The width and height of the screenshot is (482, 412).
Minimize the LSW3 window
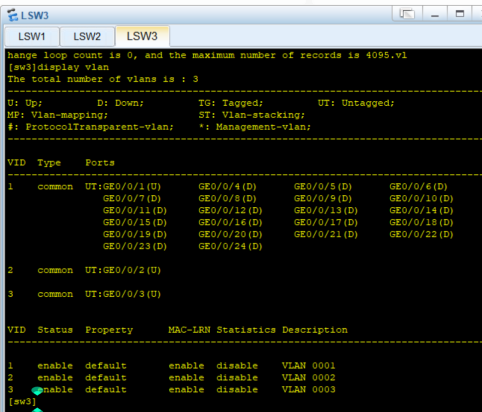(435, 14)
